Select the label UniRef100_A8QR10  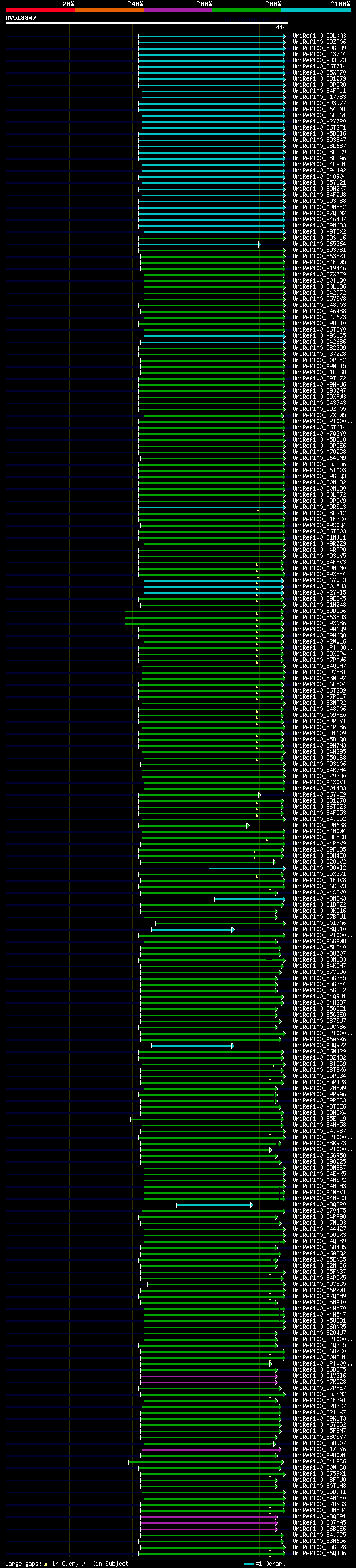(319, 929)
